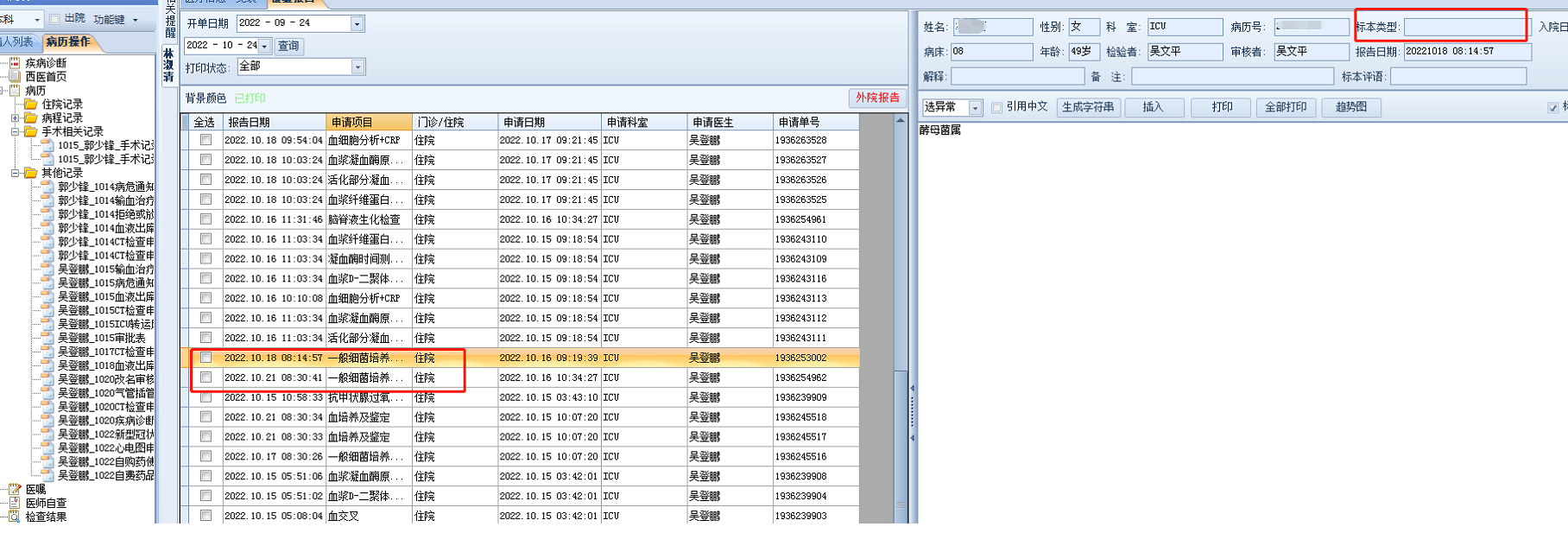Screen dimensions: 1568x552
Task: Open the 趋势图 trend chart
Action: pyautogui.click(x=1350, y=107)
